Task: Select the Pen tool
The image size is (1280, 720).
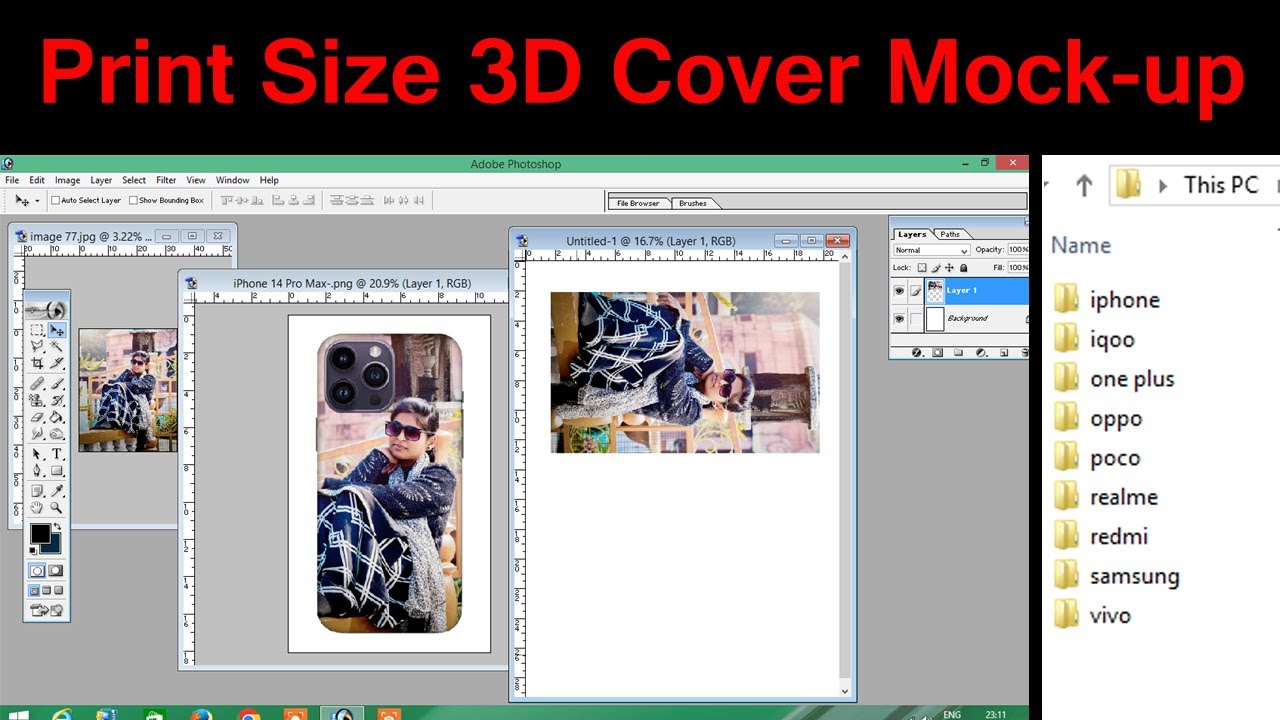Action: (x=37, y=471)
